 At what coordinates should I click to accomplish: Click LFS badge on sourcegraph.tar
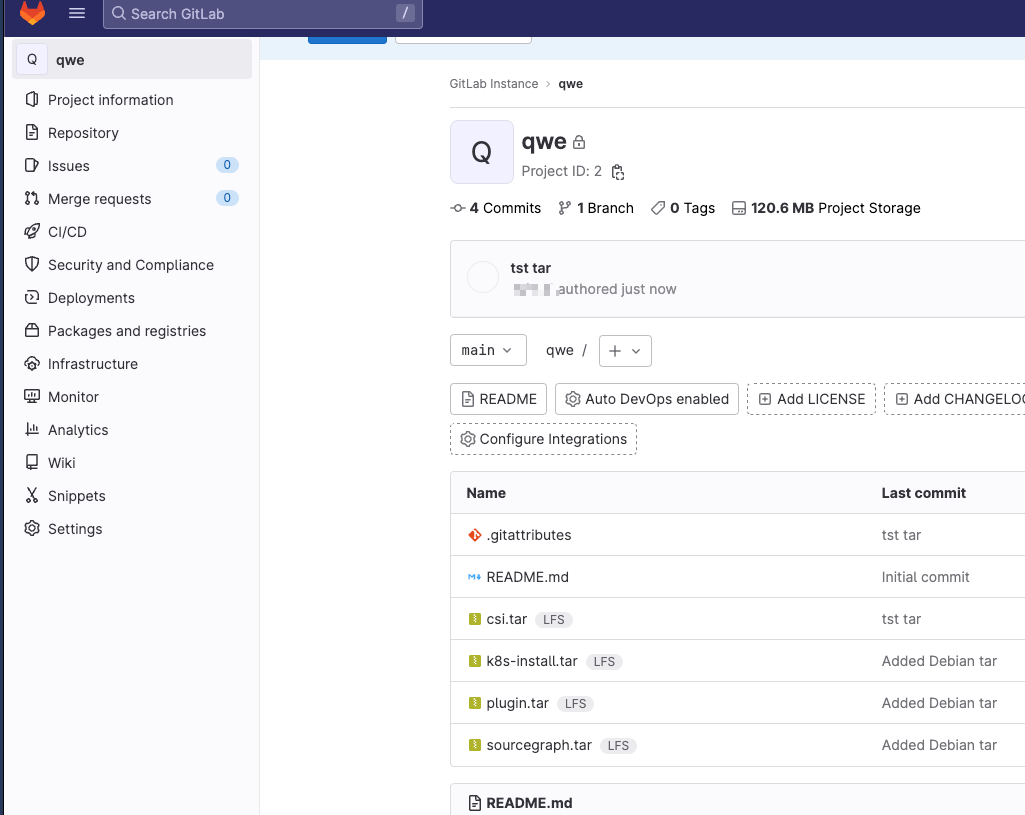pyautogui.click(x=618, y=746)
